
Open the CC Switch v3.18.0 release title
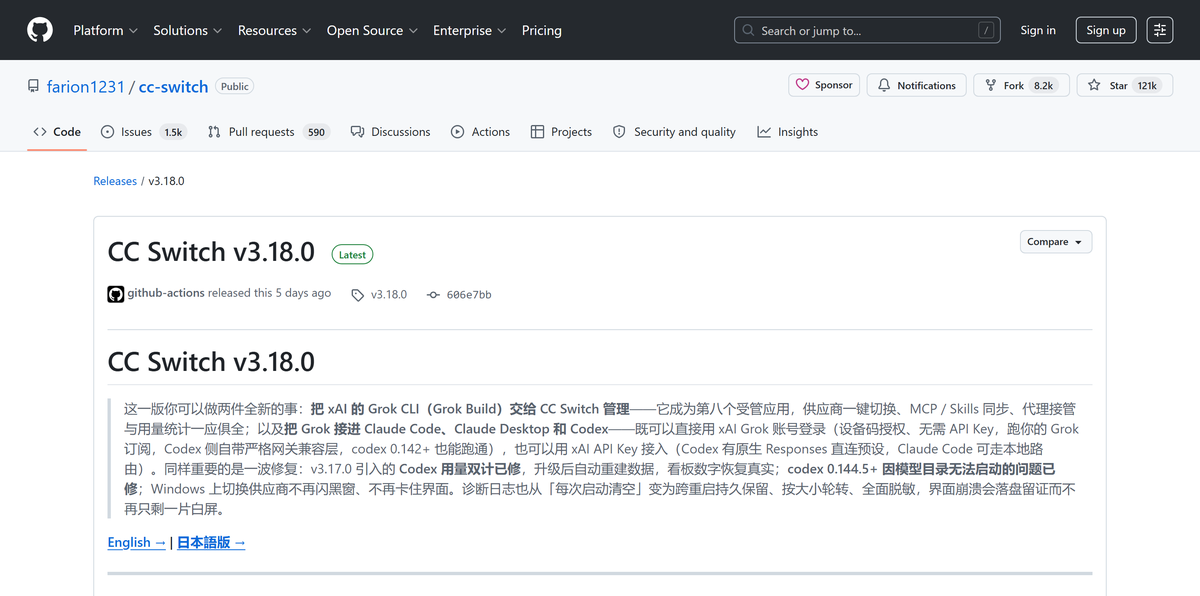pyautogui.click(x=211, y=253)
